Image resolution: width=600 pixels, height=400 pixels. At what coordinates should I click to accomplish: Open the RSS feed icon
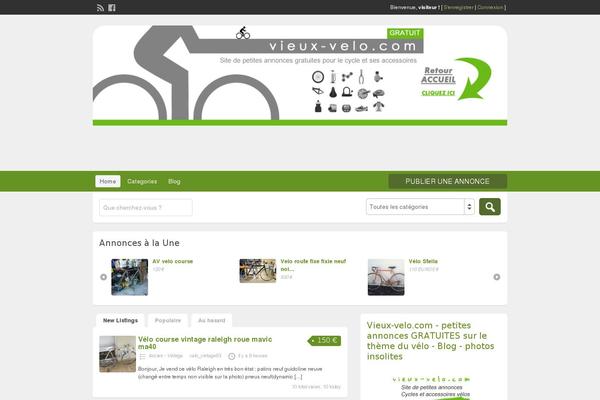coord(101,8)
